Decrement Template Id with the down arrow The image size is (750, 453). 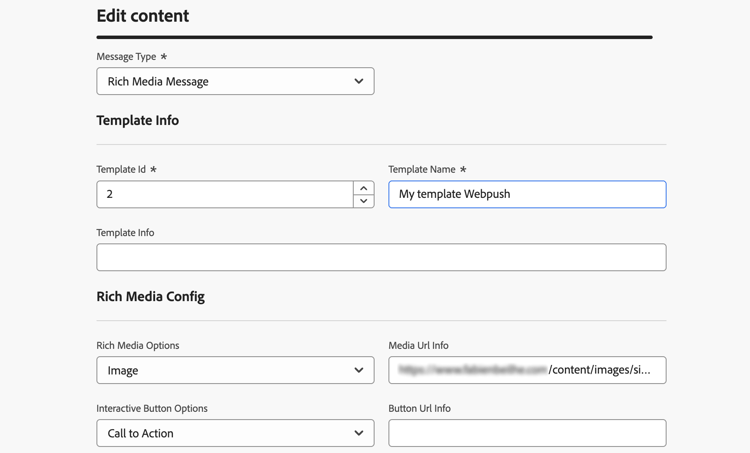coord(364,201)
